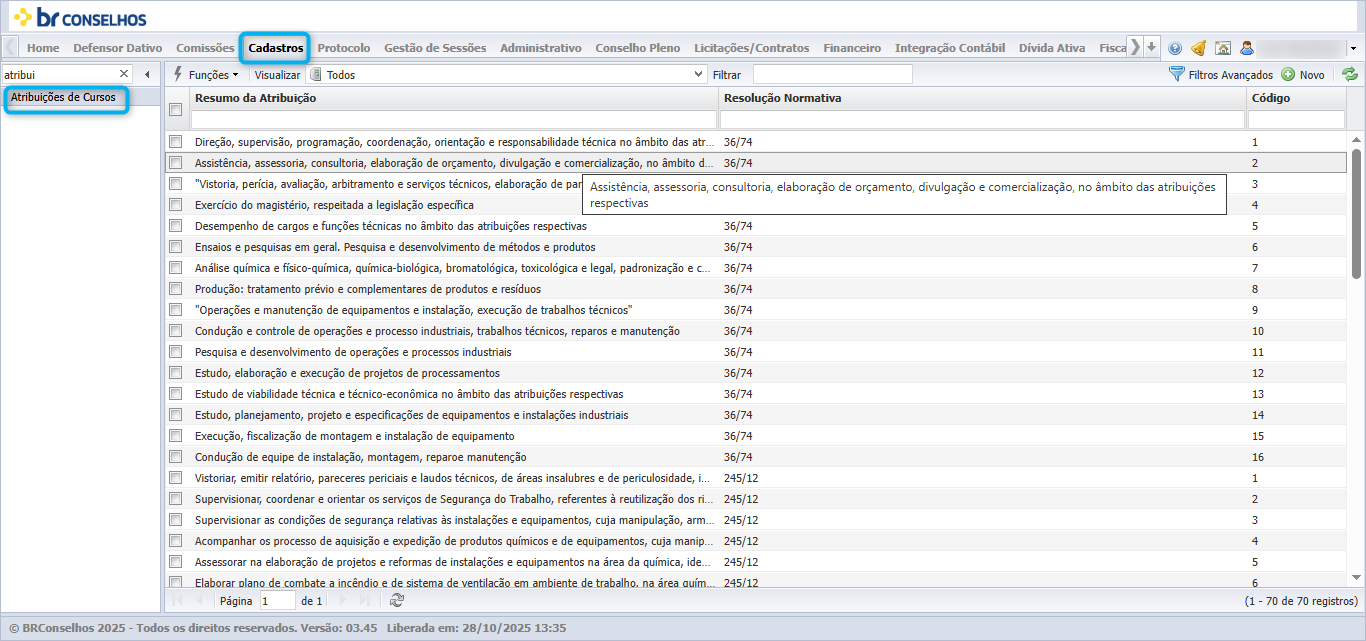The height and width of the screenshot is (641, 1366).
Task: Open the Funções dropdown menu
Action: click(206, 74)
